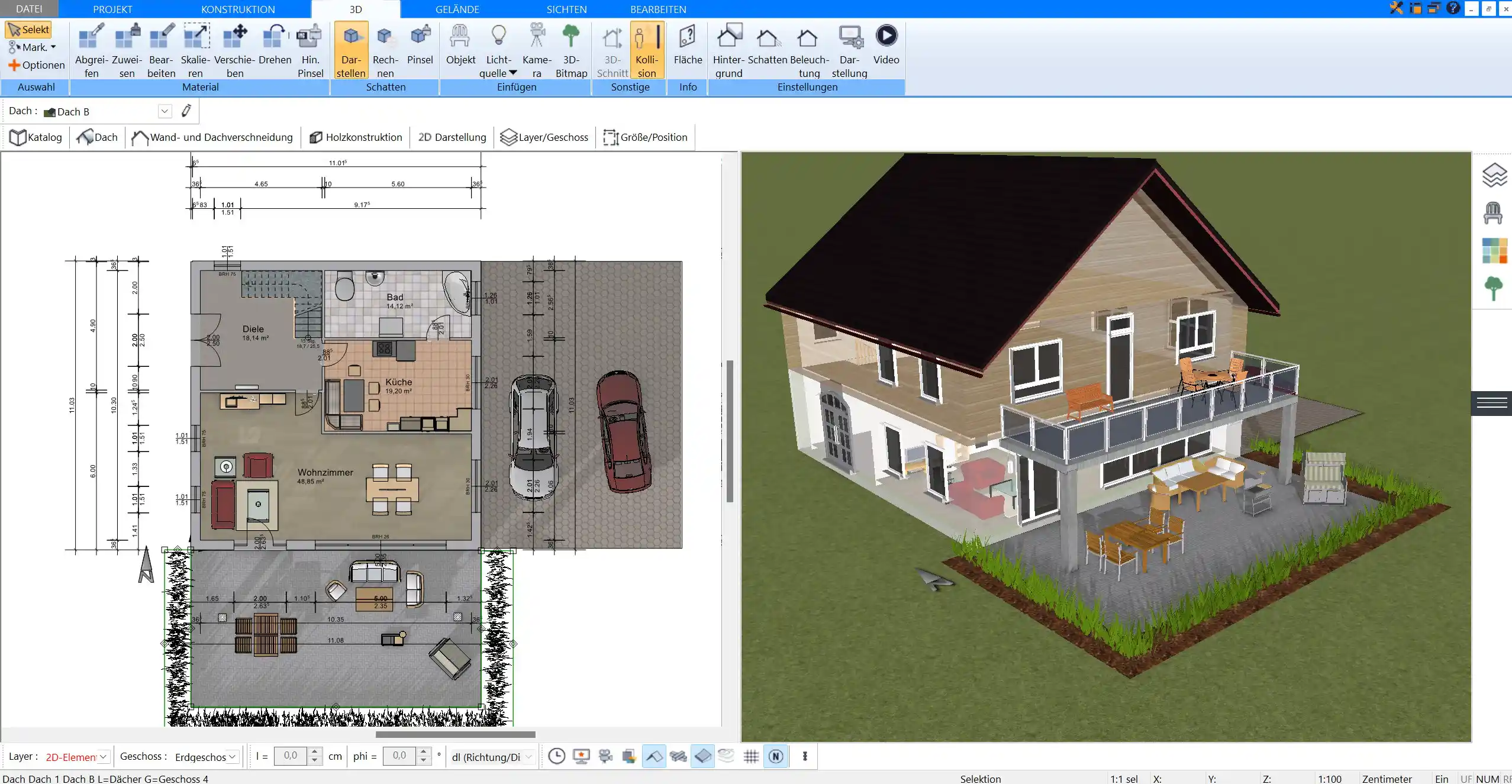This screenshot has width=1512, height=784.
Task: Toggle shadow Darstellen button
Action: (351, 50)
